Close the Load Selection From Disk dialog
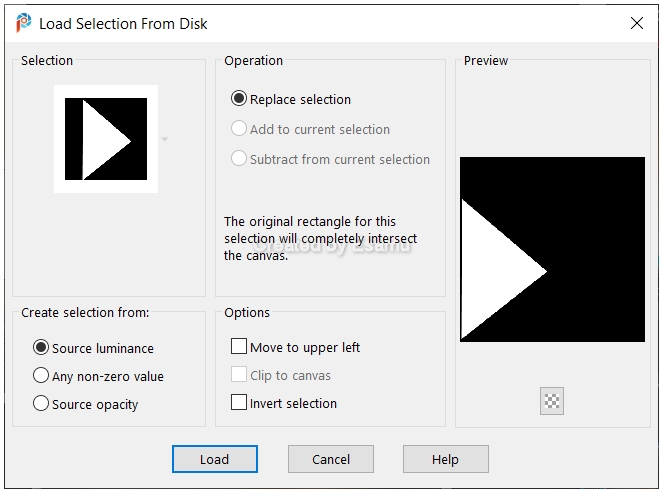 tap(637, 23)
